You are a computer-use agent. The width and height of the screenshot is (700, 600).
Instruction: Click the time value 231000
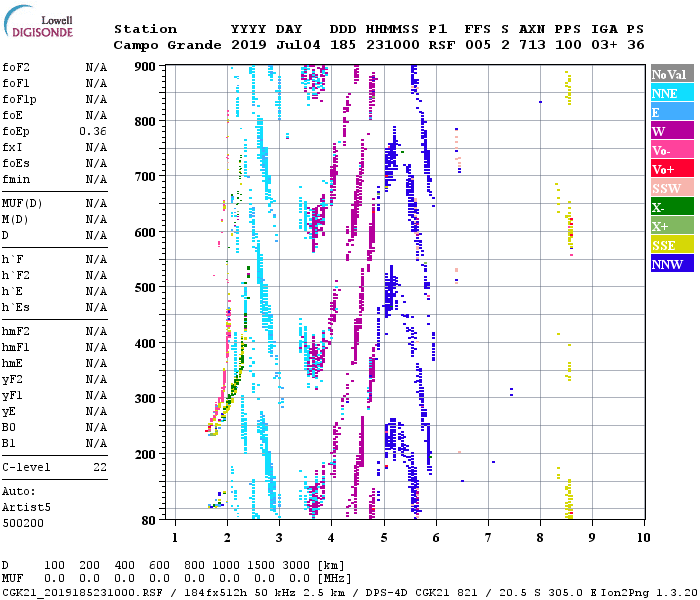[x=393, y=45]
